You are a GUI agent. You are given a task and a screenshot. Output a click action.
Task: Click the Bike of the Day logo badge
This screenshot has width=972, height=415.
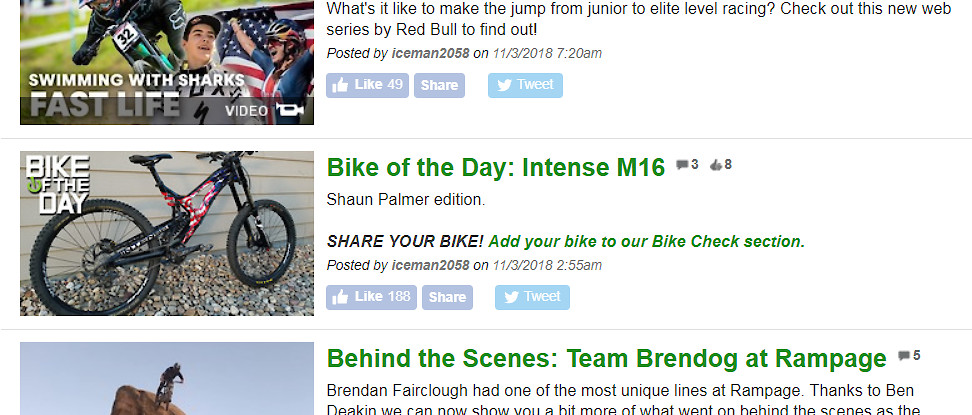pyautogui.click(x=57, y=184)
